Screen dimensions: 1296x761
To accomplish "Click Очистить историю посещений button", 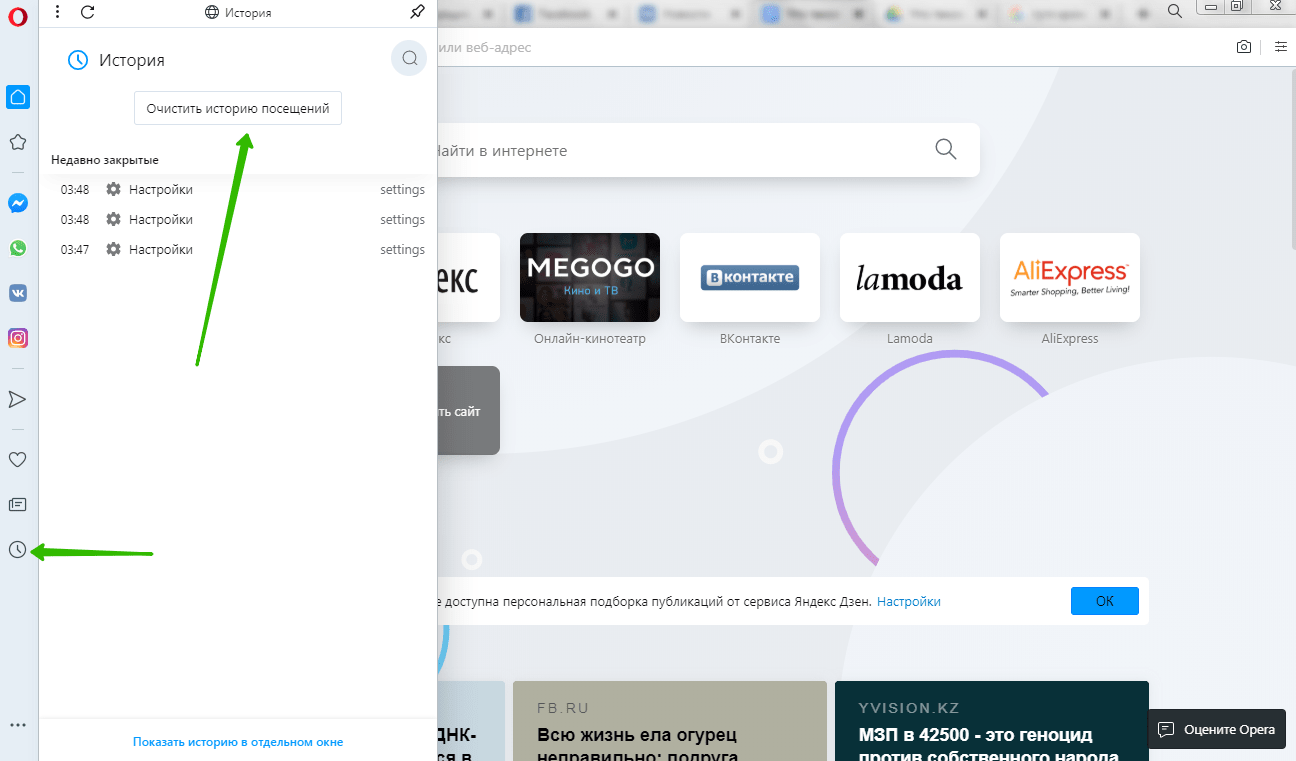I will [x=238, y=108].
